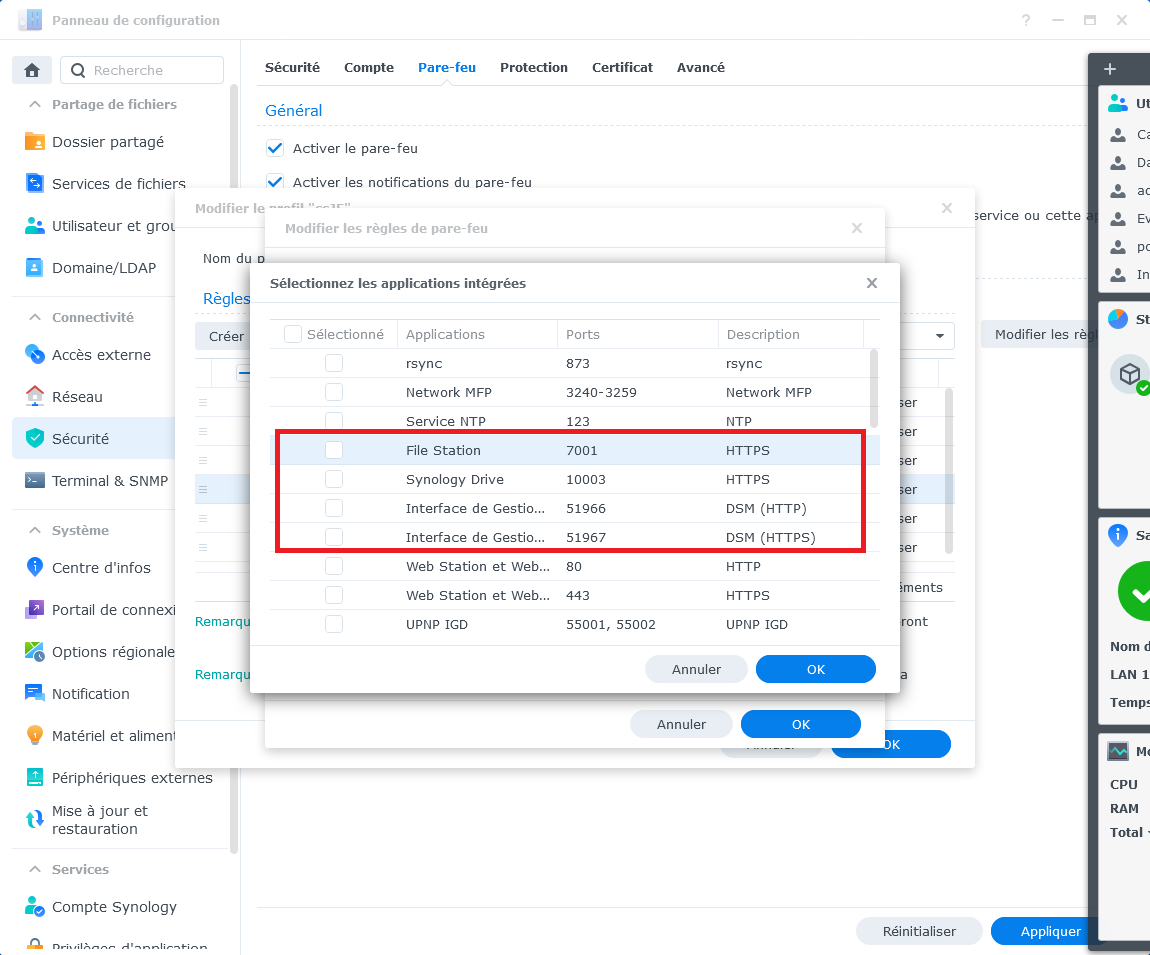Open Réseau network icon

tap(35, 397)
